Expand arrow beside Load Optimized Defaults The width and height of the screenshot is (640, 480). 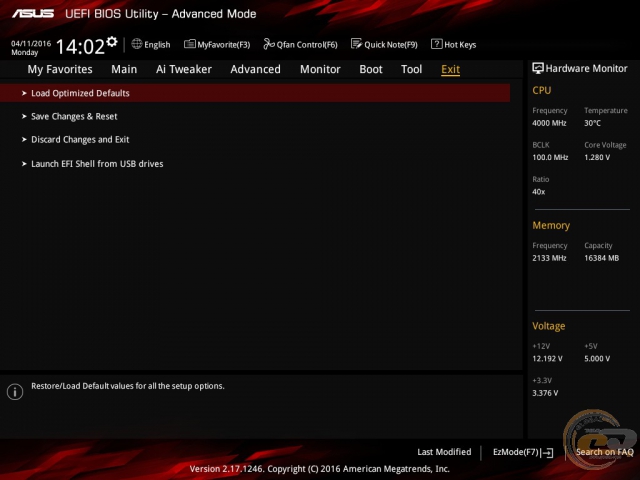(x=24, y=93)
